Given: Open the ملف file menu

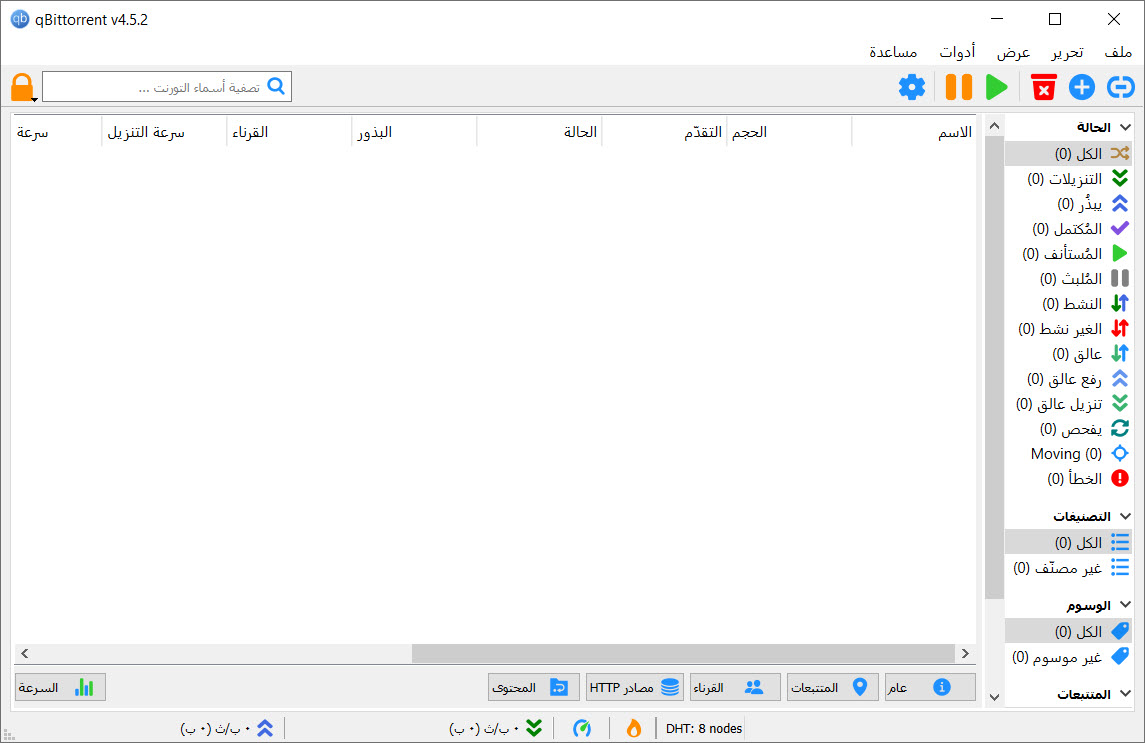Looking at the screenshot, I should coord(1118,52).
